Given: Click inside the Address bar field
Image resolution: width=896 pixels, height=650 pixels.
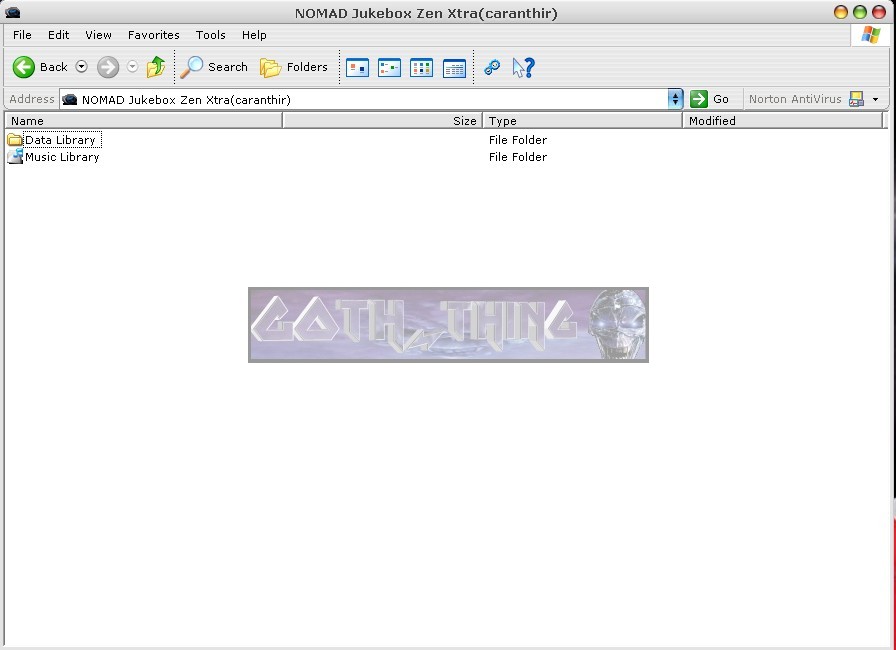Looking at the screenshot, I should (x=363, y=99).
